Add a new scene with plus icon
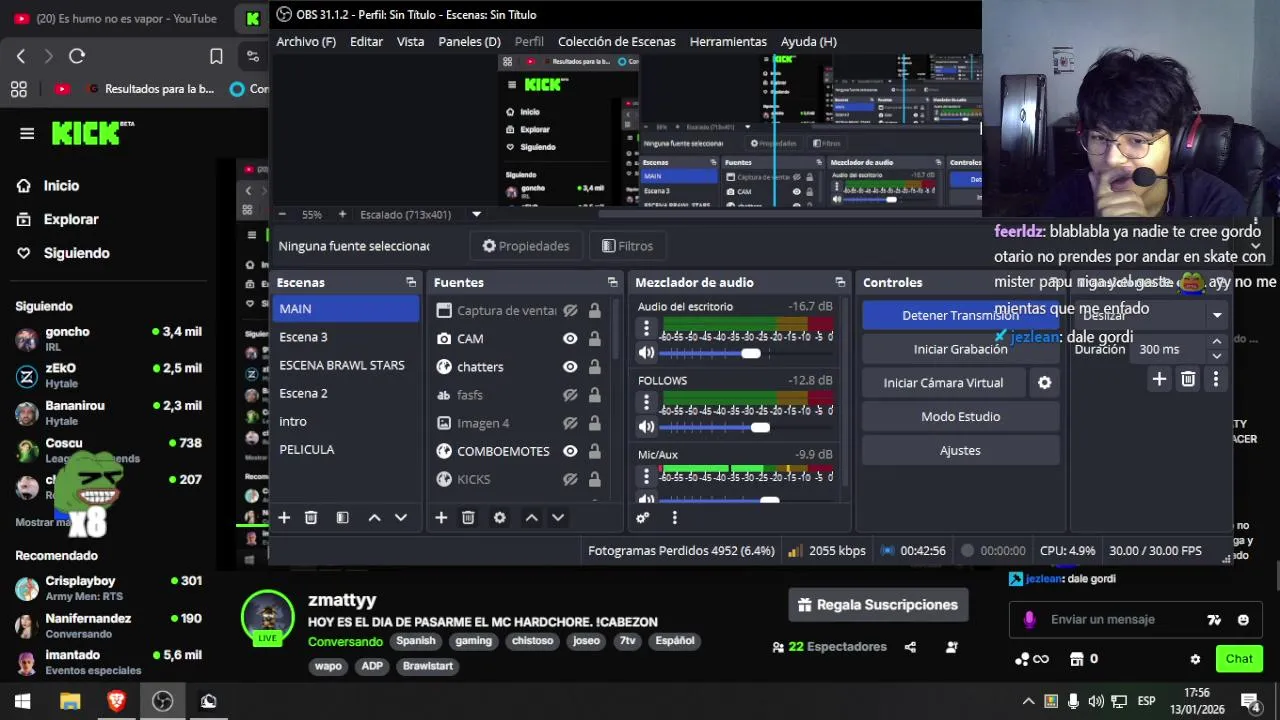The width and height of the screenshot is (1280, 720). [x=284, y=517]
